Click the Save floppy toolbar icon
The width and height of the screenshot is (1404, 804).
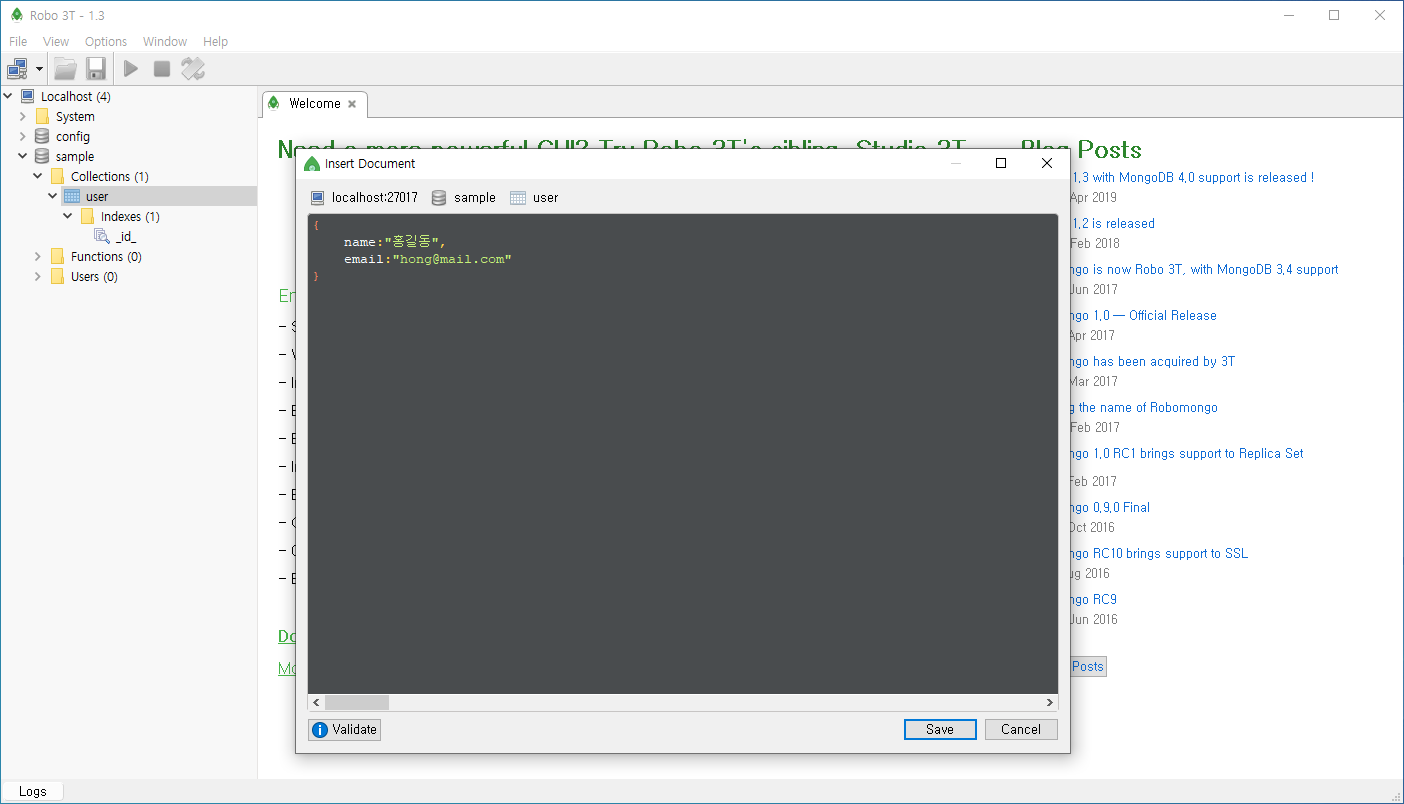pos(96,69)
